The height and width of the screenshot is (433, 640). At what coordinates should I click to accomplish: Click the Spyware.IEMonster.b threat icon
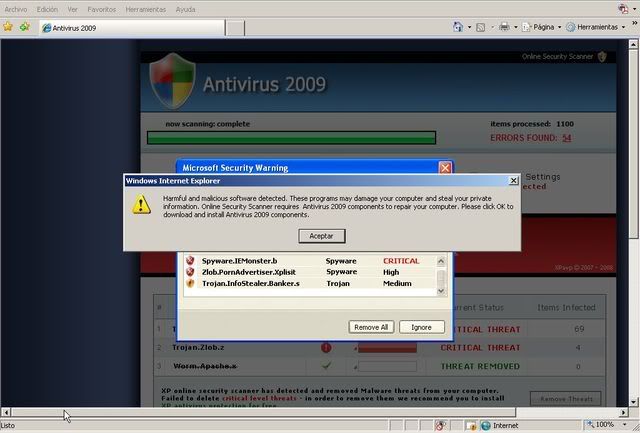coord(190,260)
